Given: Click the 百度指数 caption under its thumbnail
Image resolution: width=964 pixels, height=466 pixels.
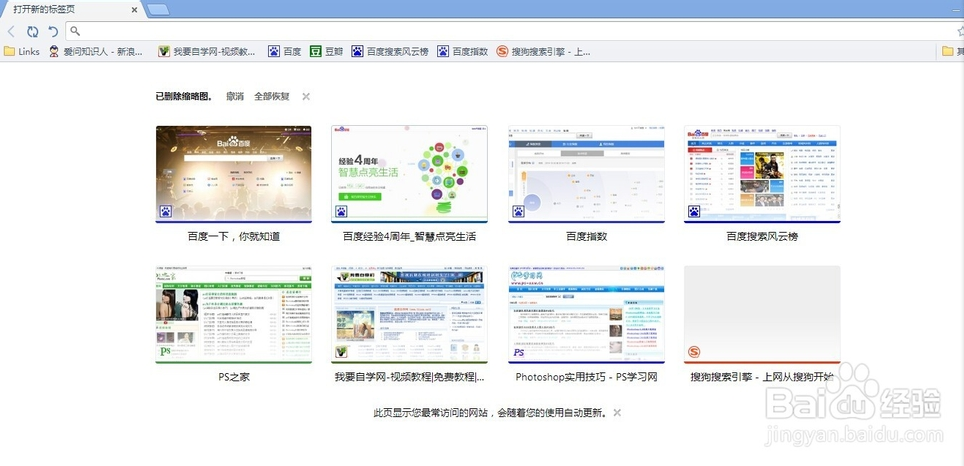Looking at the screenshot, I should (587, 237).
